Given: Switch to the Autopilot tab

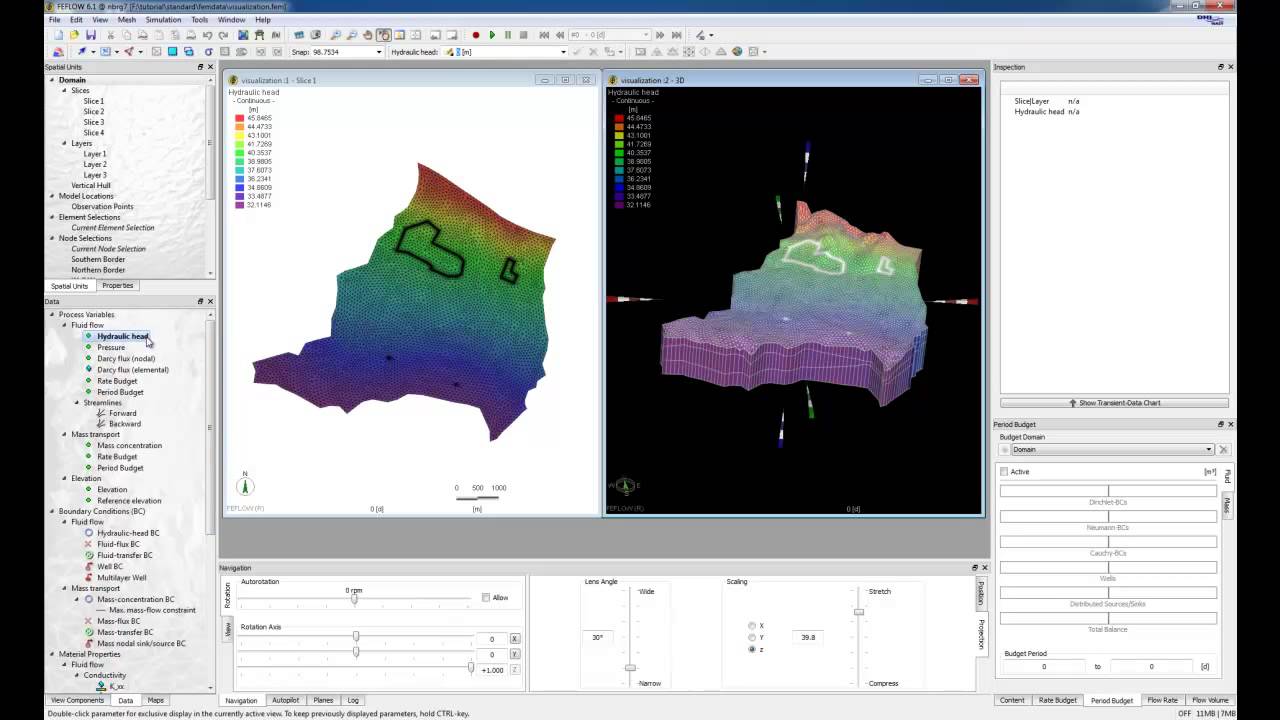Looking at the screenshot, I should click(x=285, y=700).
